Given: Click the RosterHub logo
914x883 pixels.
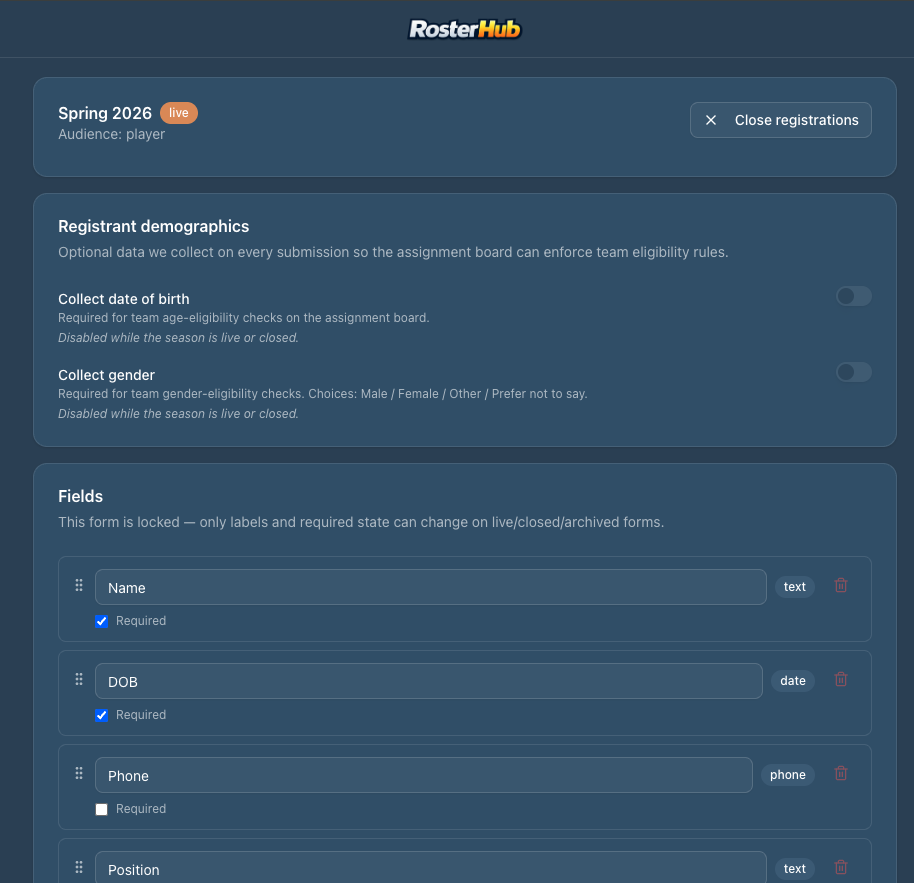Looking at the screenshot, I should click(x=465, y=29).
